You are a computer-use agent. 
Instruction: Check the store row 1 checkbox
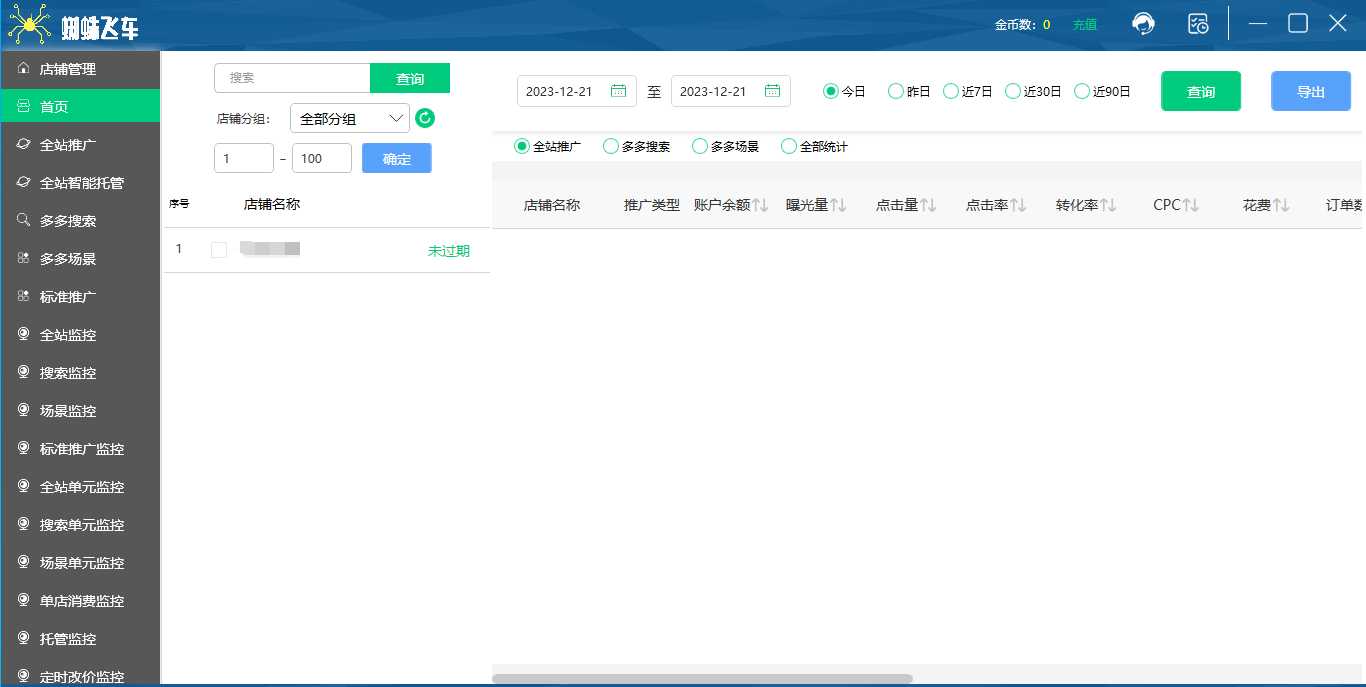click(x=219, y=250)
